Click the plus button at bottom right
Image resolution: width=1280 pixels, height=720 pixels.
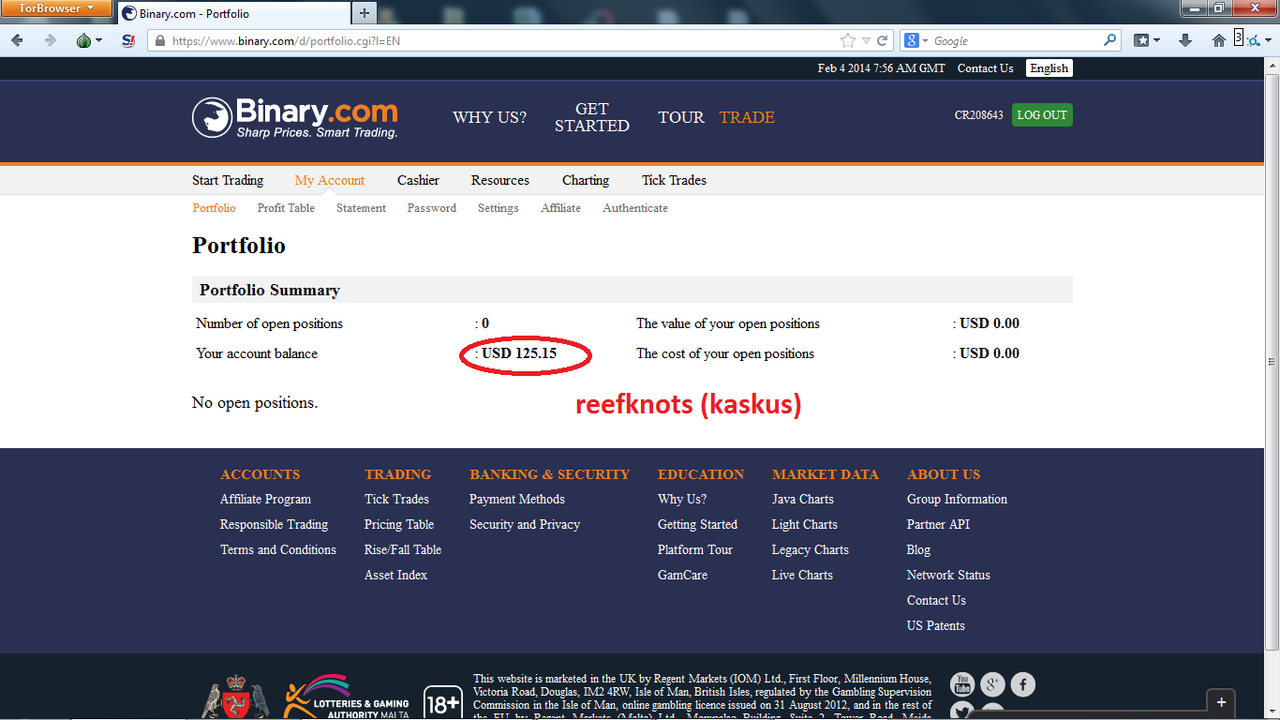(x=1221, y=703)
